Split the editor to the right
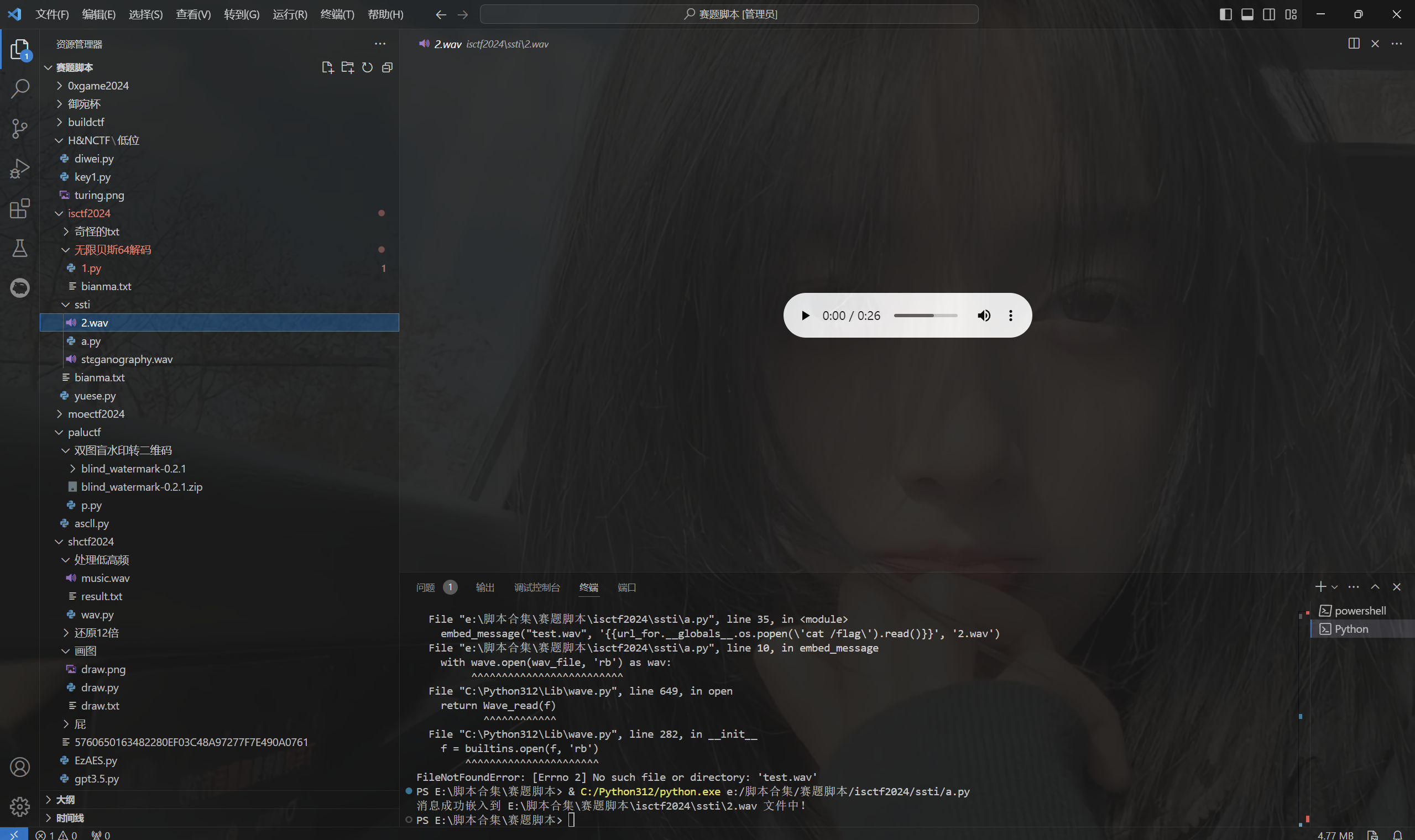1415x840 pixels. 1354,44
